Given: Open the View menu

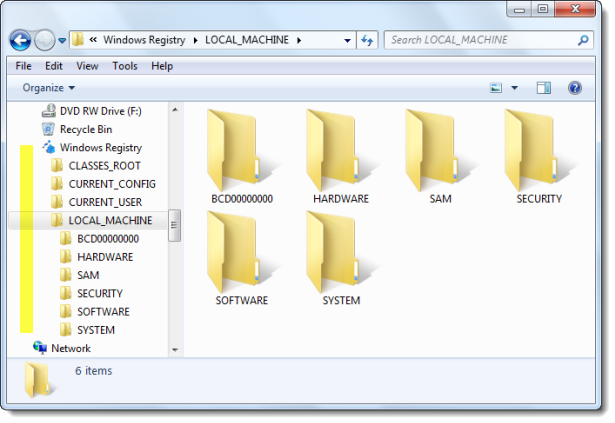Looking at the screenshot, I should click(87, 66).
